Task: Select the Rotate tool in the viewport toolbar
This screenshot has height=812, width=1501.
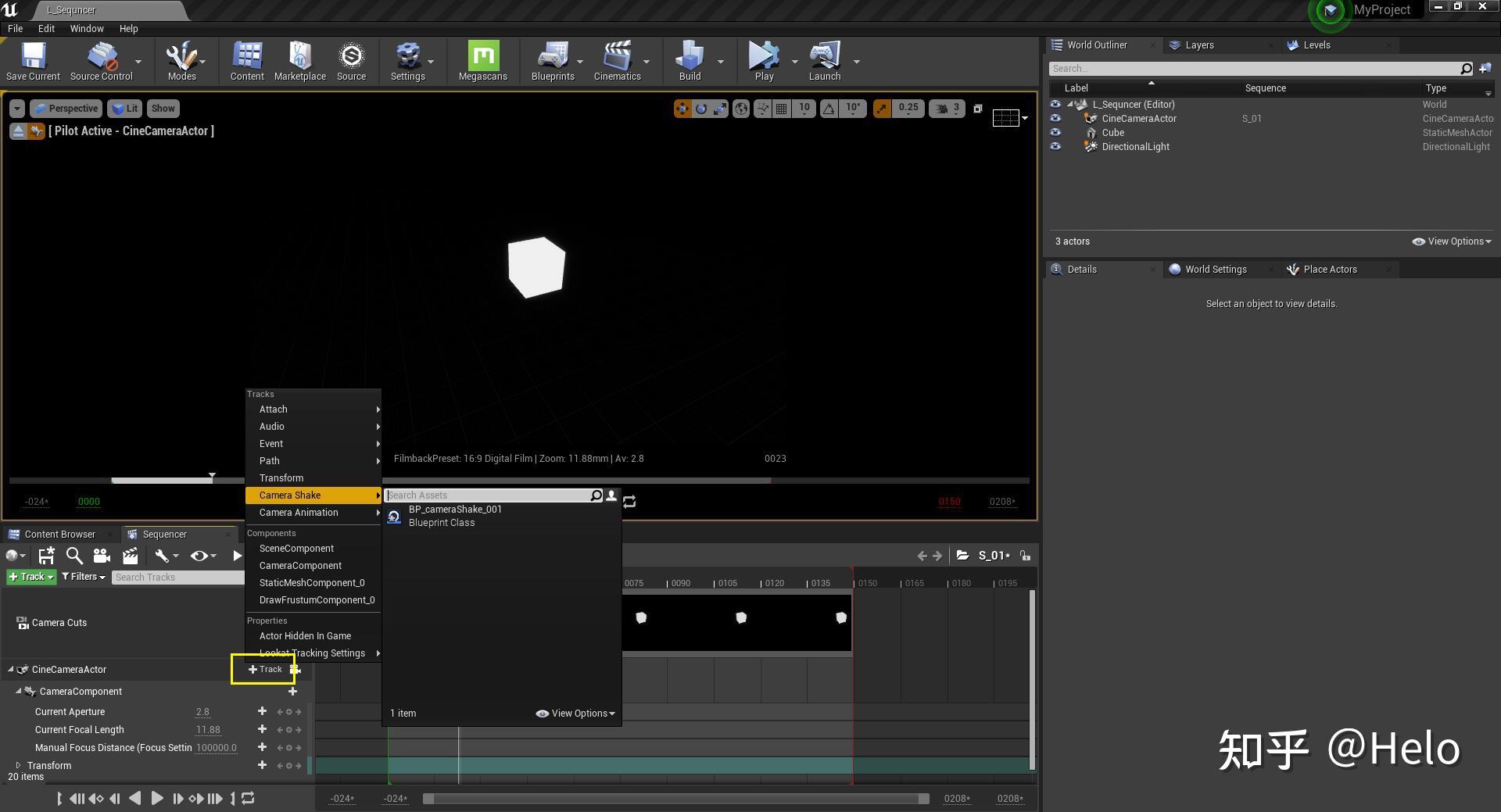Action: [x=701, y=109]
